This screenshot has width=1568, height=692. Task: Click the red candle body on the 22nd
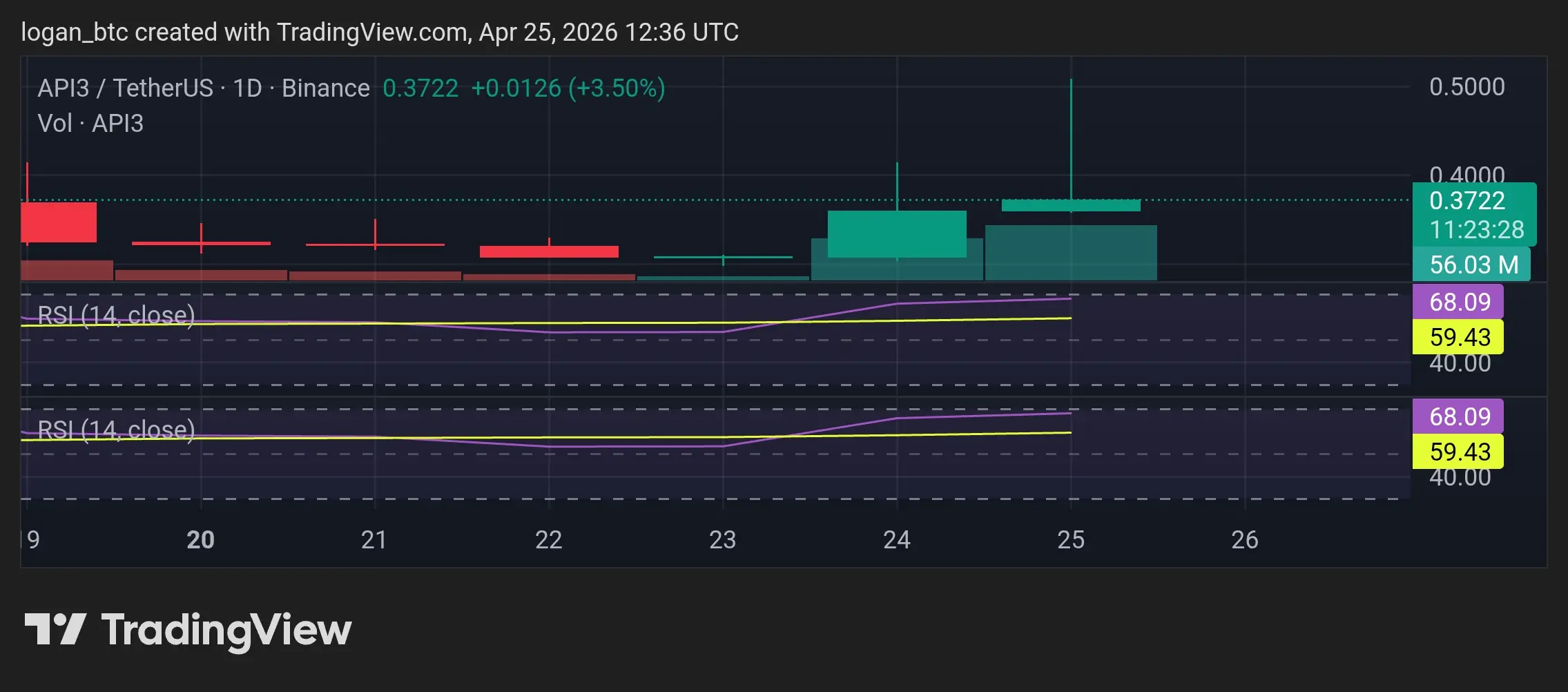click(x=549, y=251)
